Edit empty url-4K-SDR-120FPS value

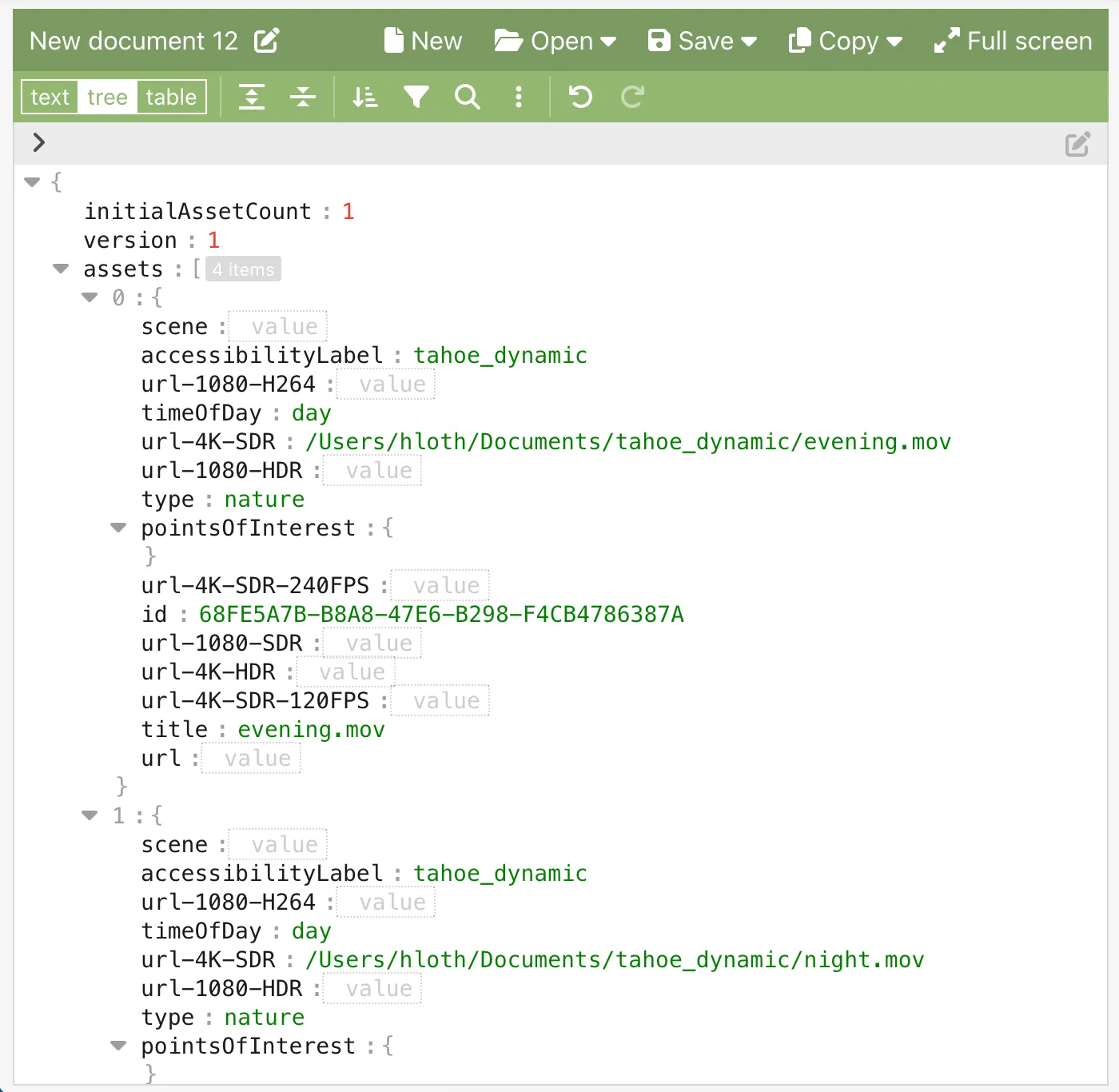[440, 700]
